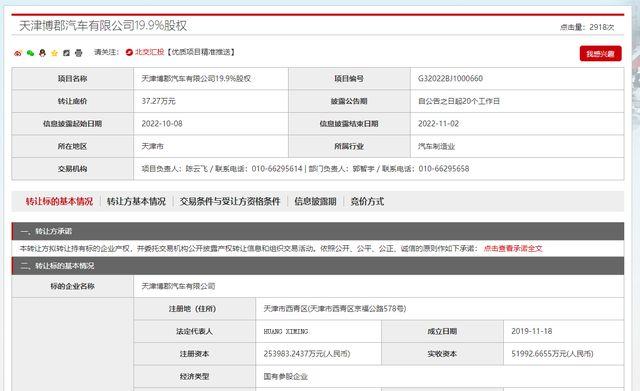Open the 交易条件与受让方资格条件 tab
Screen dimensions: 640x391
click(x=230, y=201)
